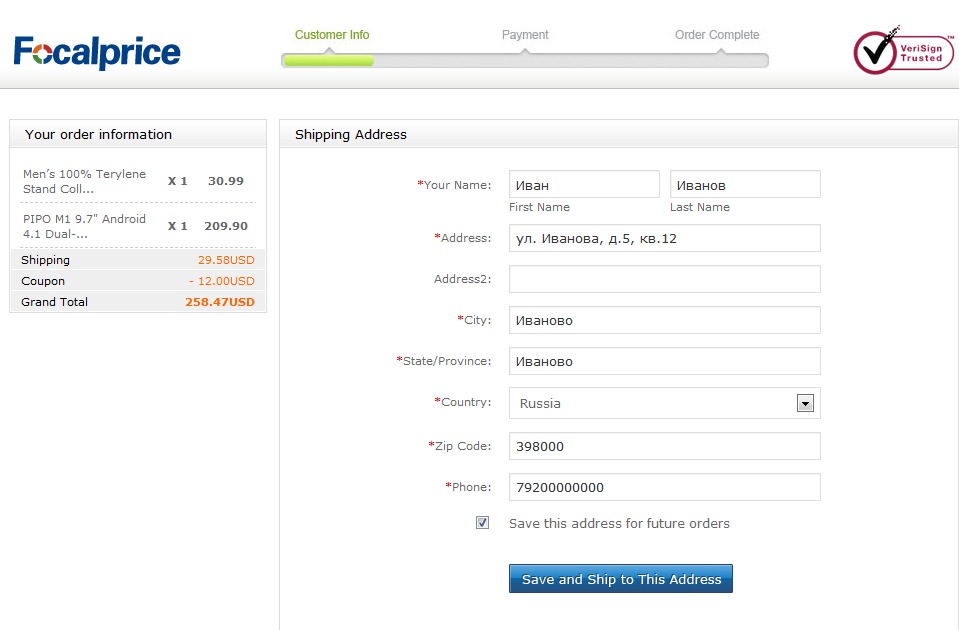This screenshot has width=959, height=630.
Task: Focus the Last Name field
Action: [x=745, y=185]
